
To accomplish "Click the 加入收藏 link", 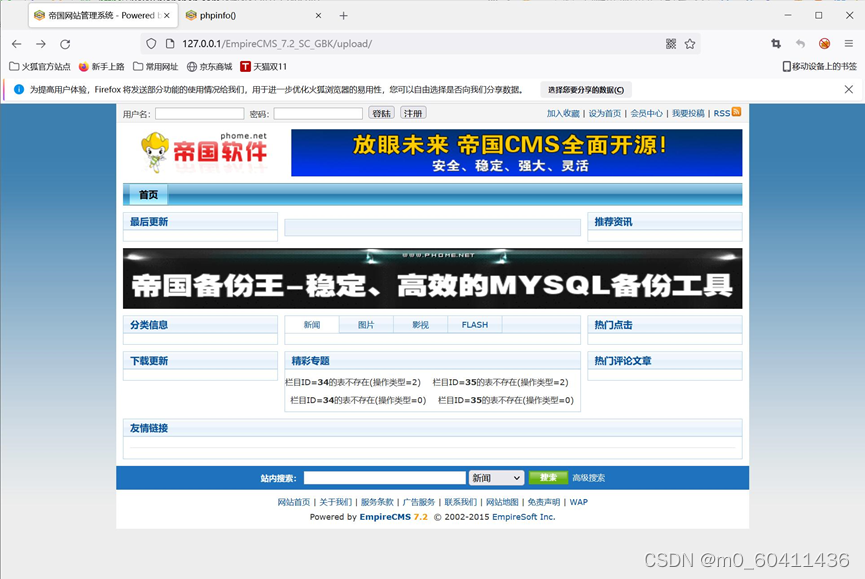I will (x=563, y=113).
